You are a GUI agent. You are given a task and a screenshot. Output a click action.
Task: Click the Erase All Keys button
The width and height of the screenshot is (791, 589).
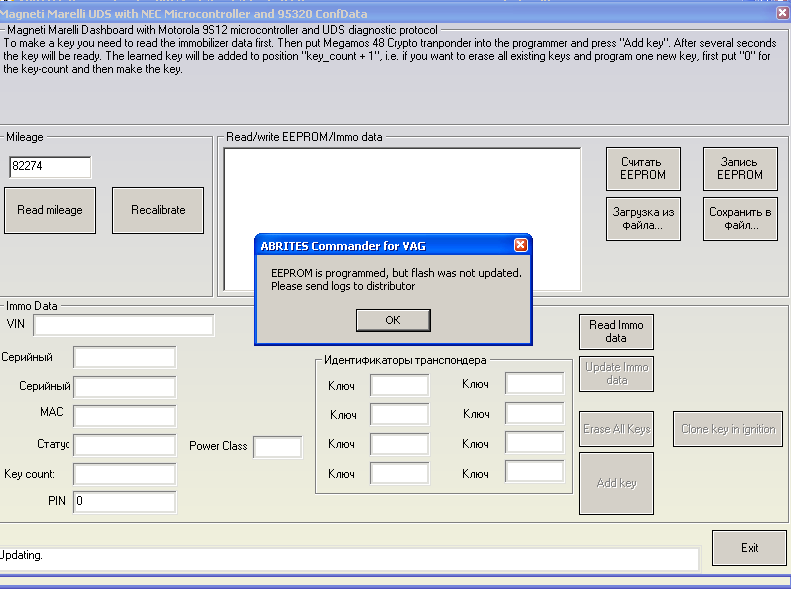coord(616,429)
